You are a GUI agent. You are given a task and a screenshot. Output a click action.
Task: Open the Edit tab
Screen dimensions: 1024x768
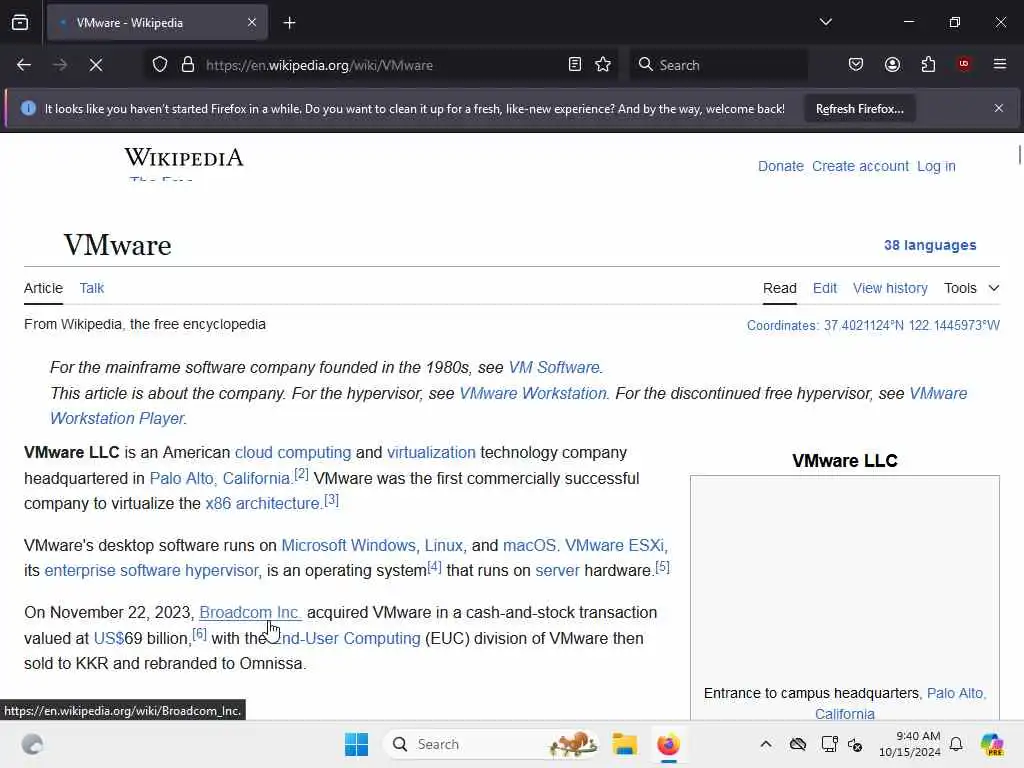[825, 288]
